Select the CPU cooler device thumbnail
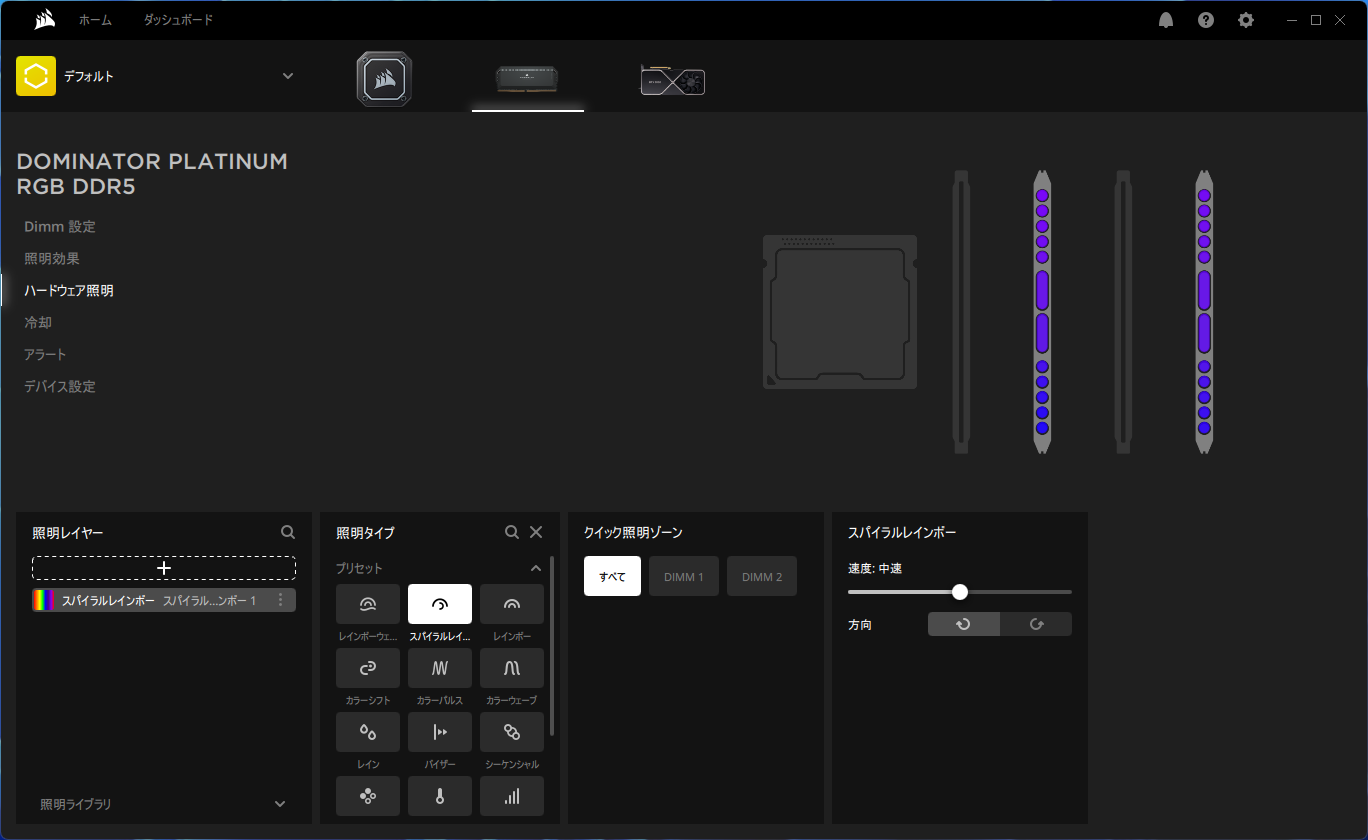The image size is (1368, 840). pyautogui.click(x=384, y=79)
